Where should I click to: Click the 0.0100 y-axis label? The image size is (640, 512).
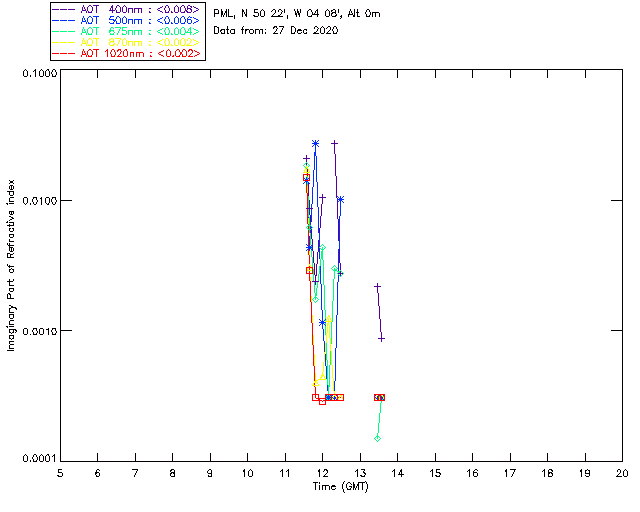[x=39, y=201]
